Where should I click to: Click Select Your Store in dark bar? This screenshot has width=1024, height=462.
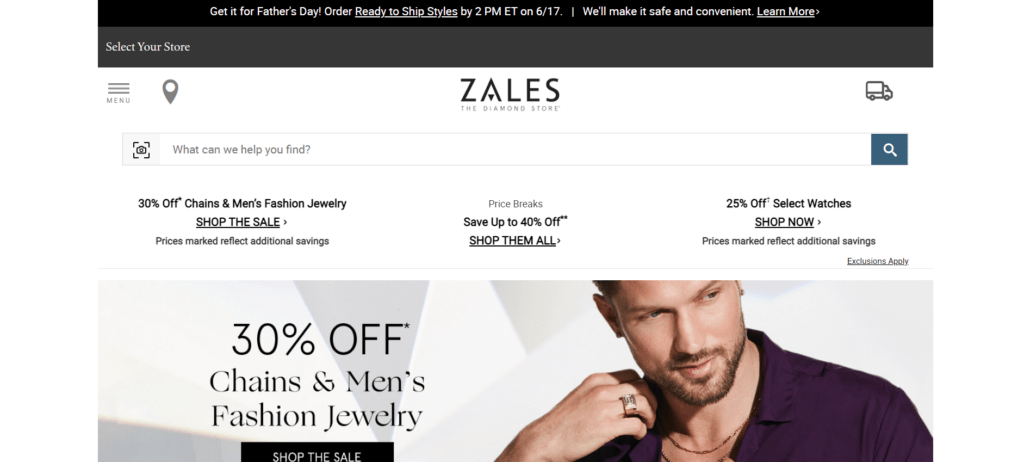coord(148,46)
